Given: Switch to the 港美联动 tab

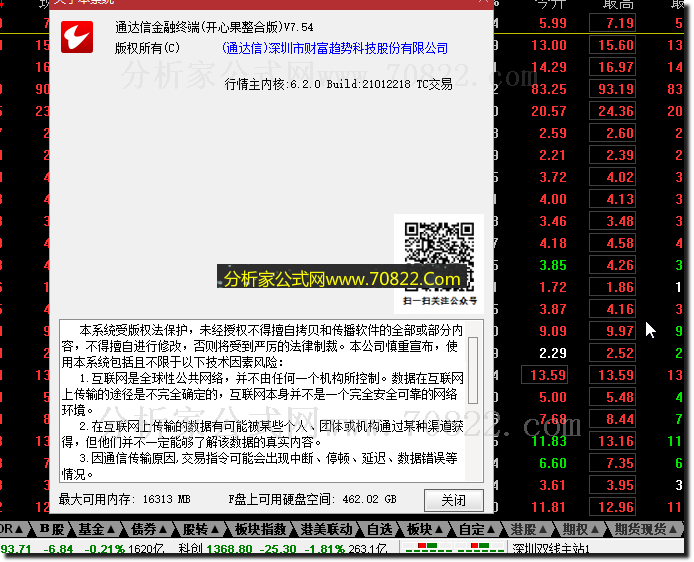Looking at the screenshot, I should tap(326, 529).
